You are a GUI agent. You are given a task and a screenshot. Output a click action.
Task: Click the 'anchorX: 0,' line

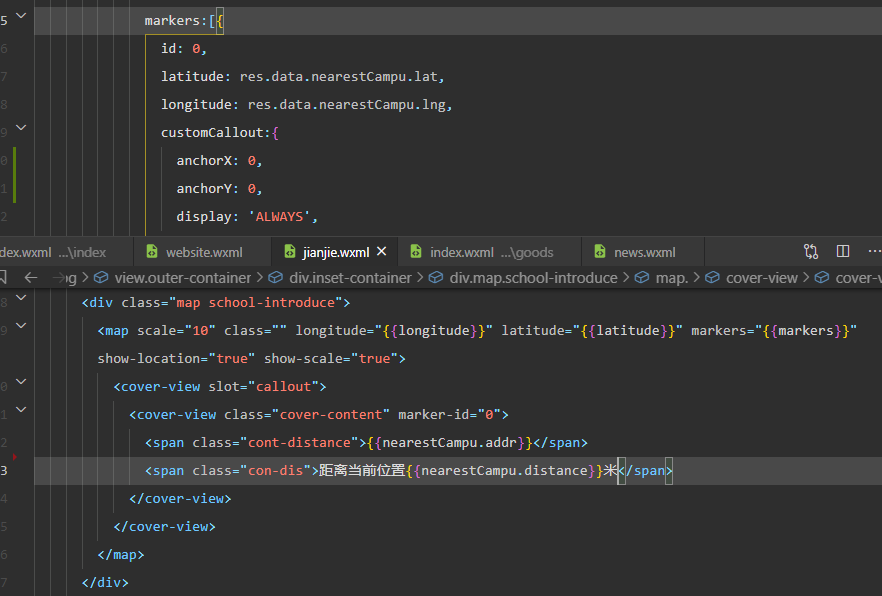[x=219, y=161]
